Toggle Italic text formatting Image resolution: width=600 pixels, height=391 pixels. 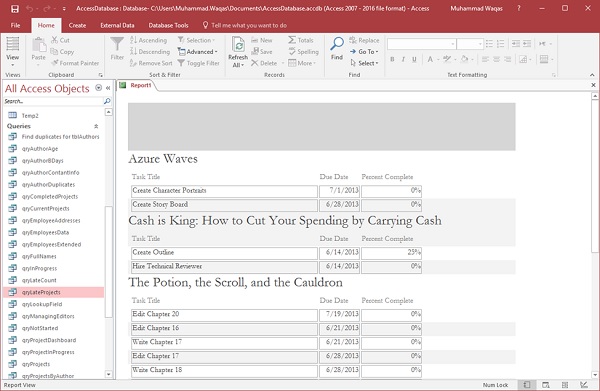click(403, 59)
